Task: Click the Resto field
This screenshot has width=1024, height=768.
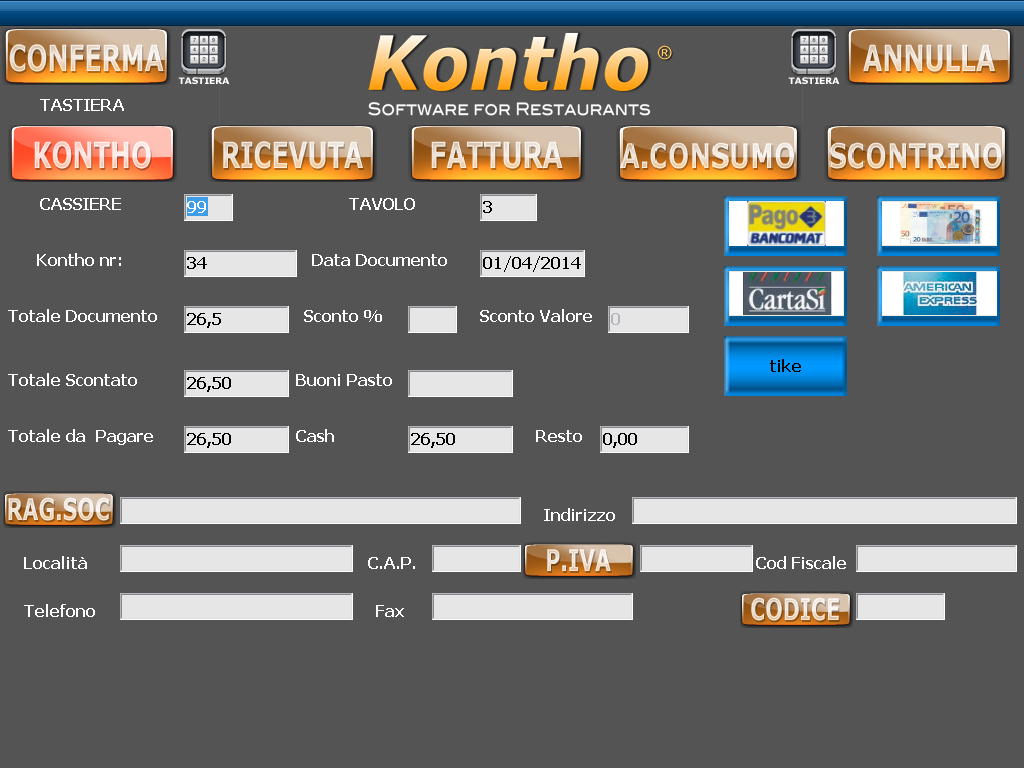Action: (645, 440)
